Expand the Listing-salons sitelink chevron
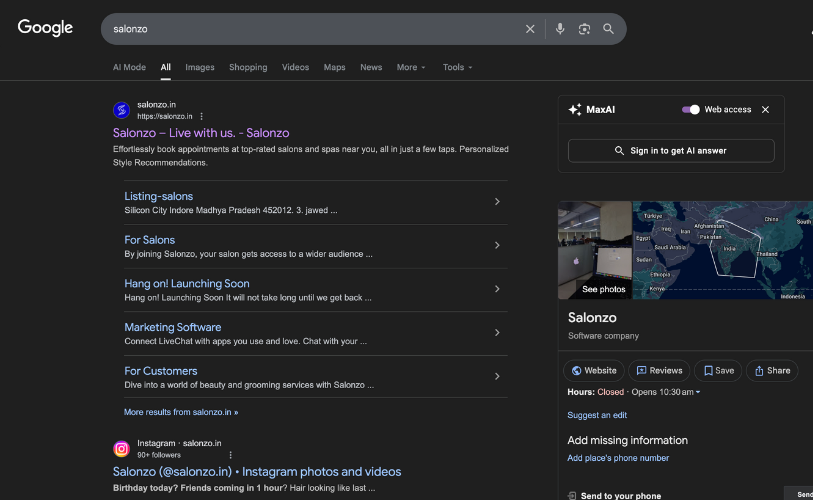 (497, 202)
